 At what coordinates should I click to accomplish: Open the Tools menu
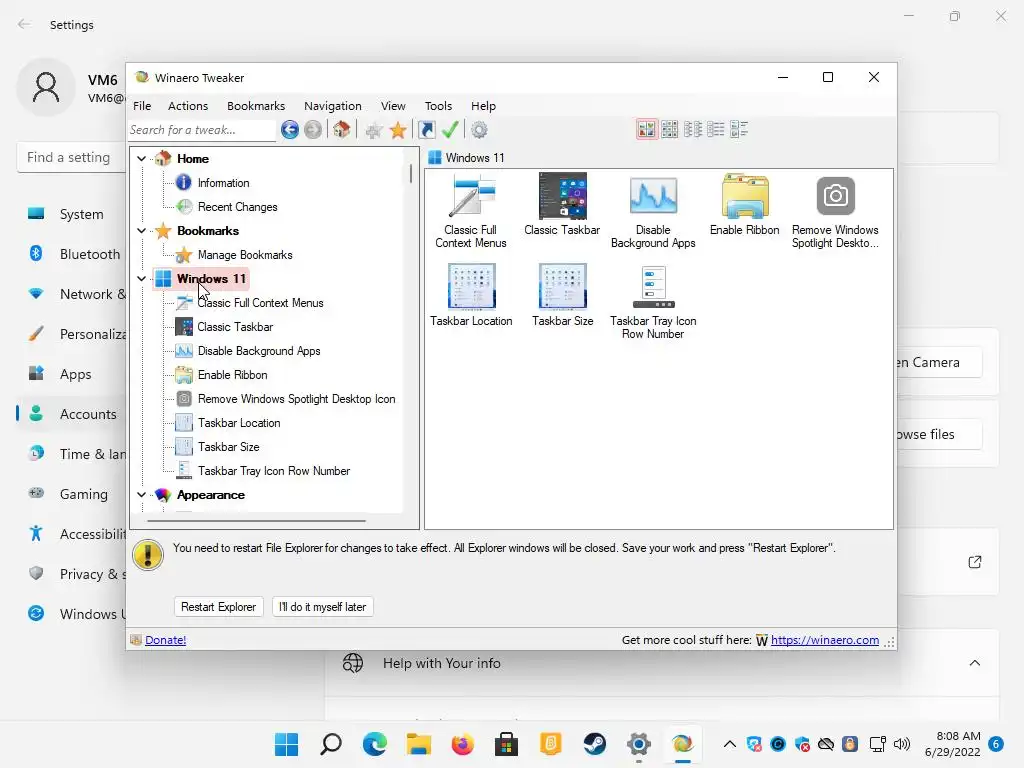(x=438, y=106)
